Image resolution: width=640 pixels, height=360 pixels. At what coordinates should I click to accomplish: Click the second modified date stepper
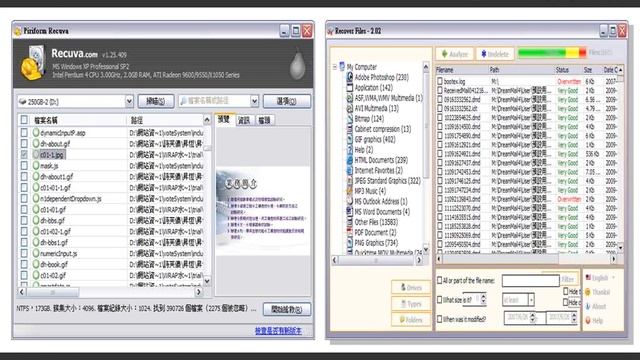[574, 318]
